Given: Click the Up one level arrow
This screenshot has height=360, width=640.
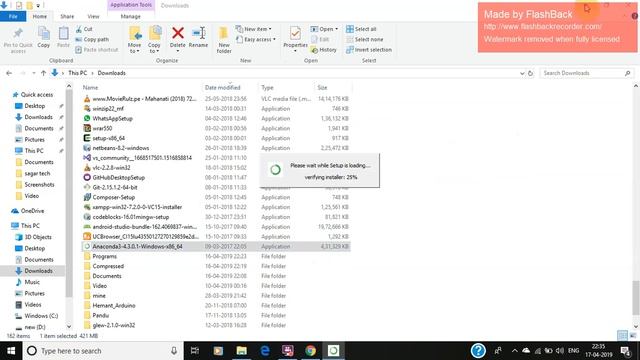Looking at the screenshot, I should click(43, 73).
